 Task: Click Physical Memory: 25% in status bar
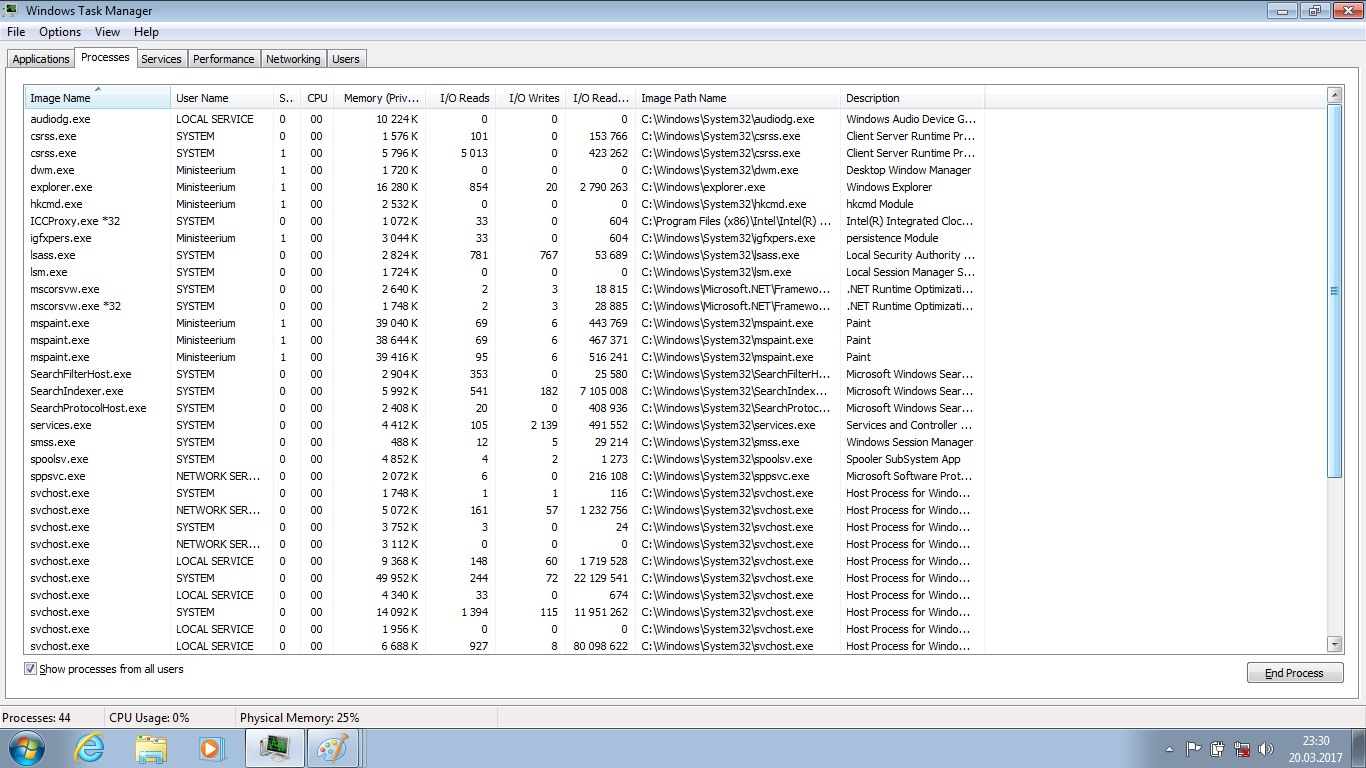pyautogui.click(x=300, y=718)
